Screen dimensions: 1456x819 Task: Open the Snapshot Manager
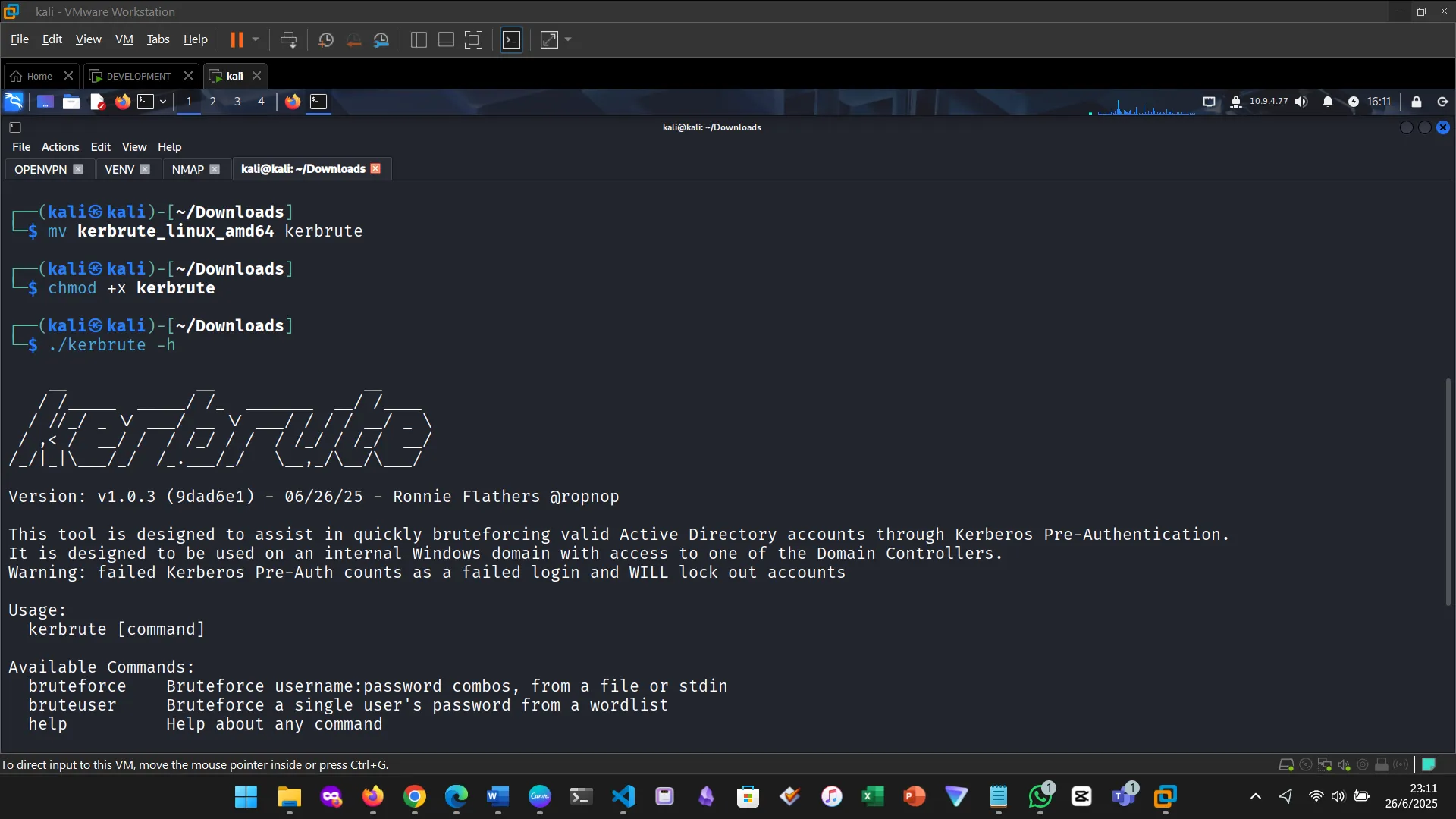click(x=381, y=39)
